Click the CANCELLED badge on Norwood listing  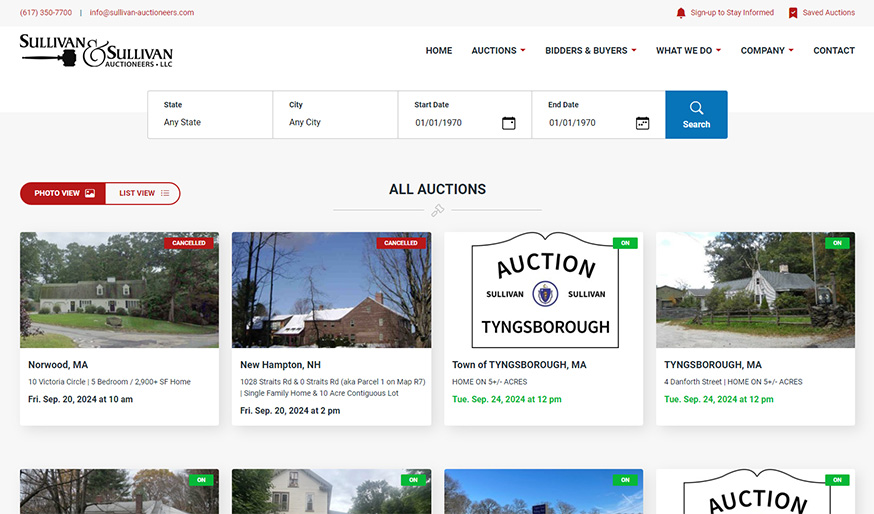click(188, 243)
